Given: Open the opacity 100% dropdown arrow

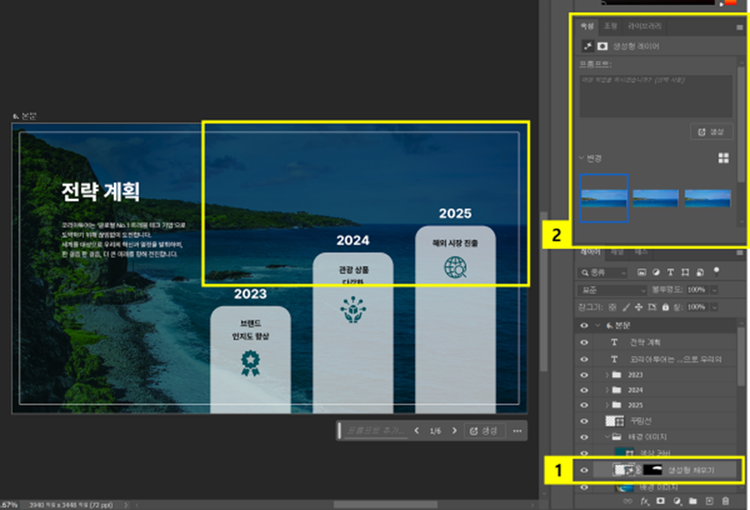Looking at the screenshot, I should pos(715,290).
